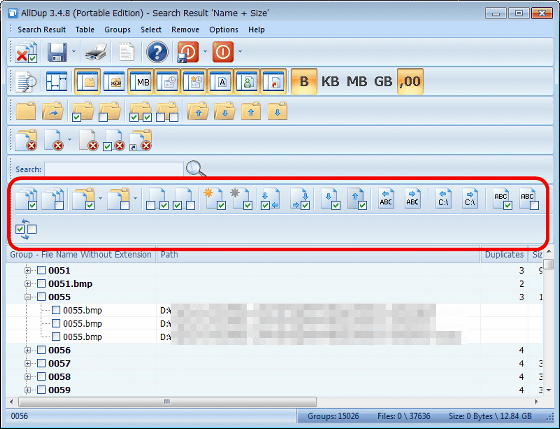Toggle the ,00 decimal places button
The width and height of the screenshot is (560, 429).
[x=410, y=81]
